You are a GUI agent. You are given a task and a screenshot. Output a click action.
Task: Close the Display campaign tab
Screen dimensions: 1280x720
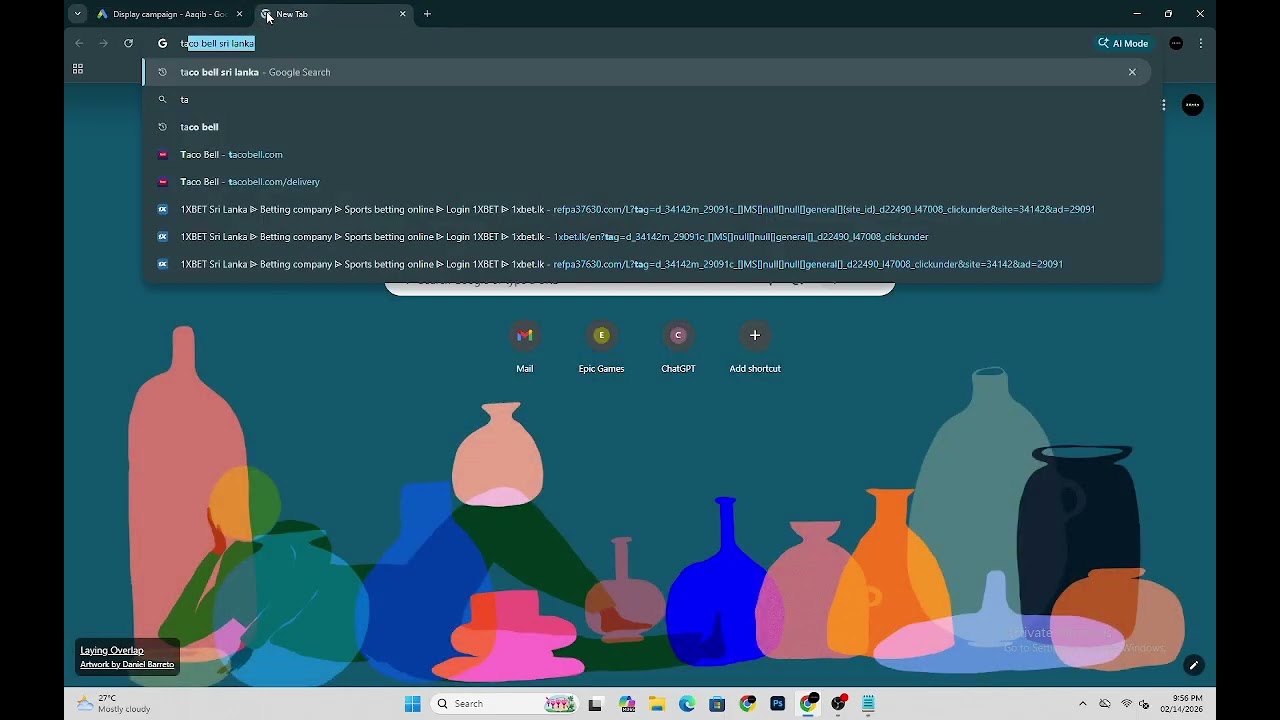tap(239, 14)
